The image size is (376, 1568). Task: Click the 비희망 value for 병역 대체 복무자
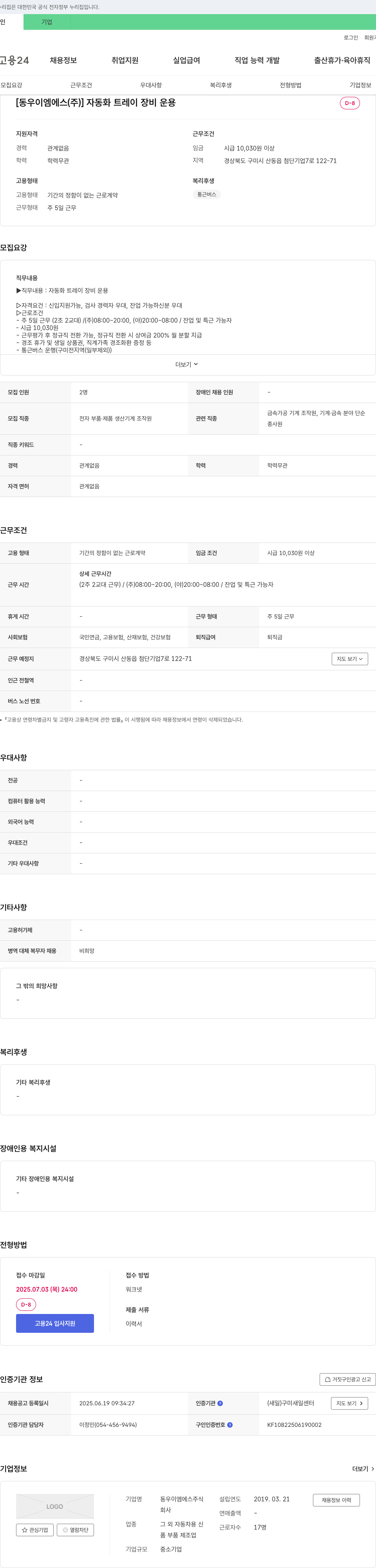[87, 951]
